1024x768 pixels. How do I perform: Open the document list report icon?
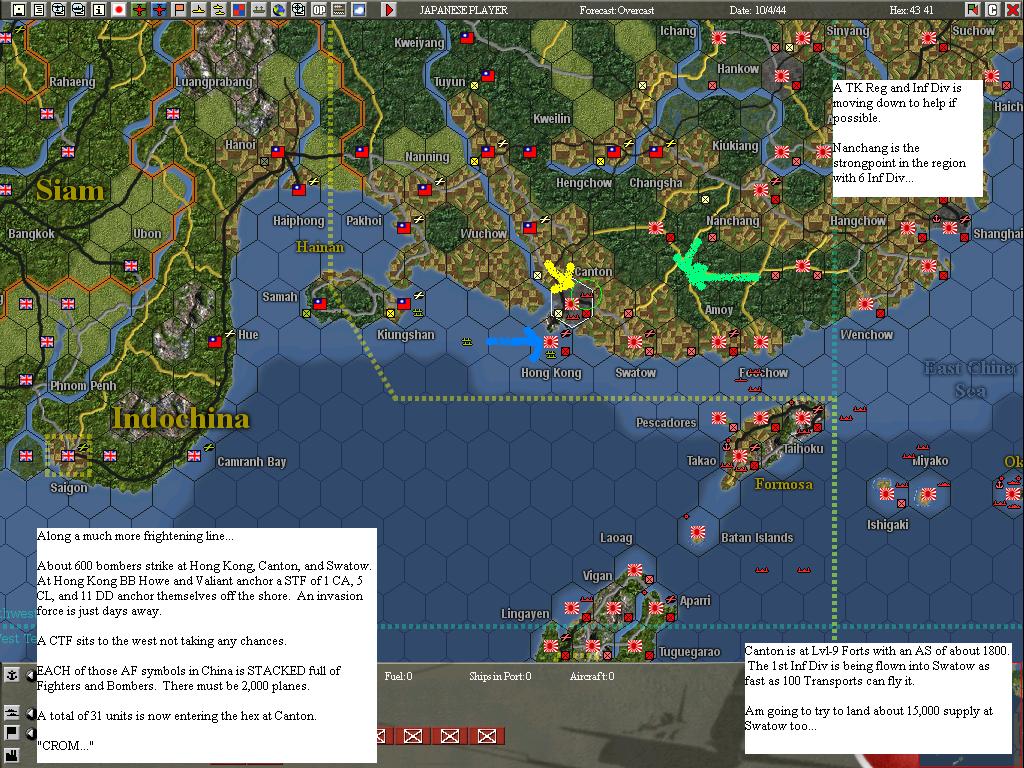[39, 10]
